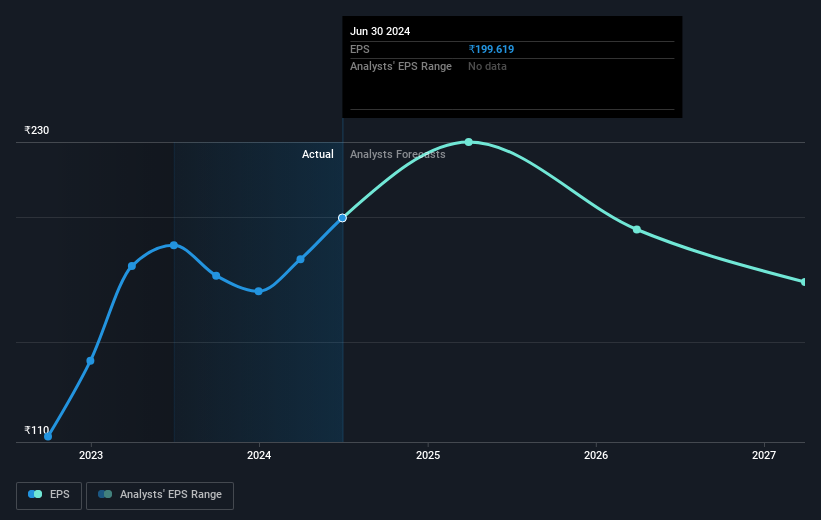Select the highlighted Jun 30 2024 data point

(x=342, y=218)
